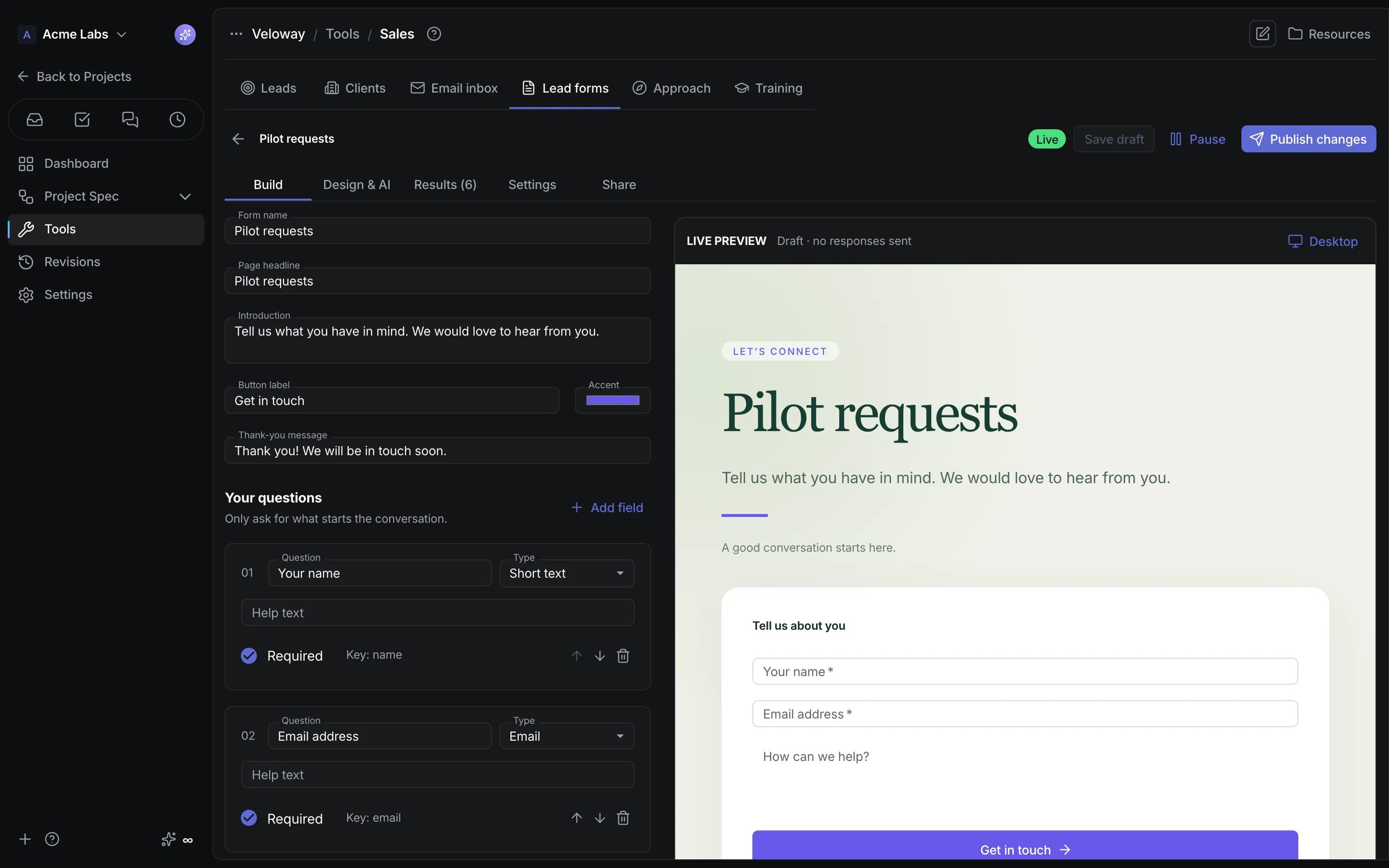Open the Resources folder button
Viewport: 1389px width, 868px height.
click(1329, 34)
